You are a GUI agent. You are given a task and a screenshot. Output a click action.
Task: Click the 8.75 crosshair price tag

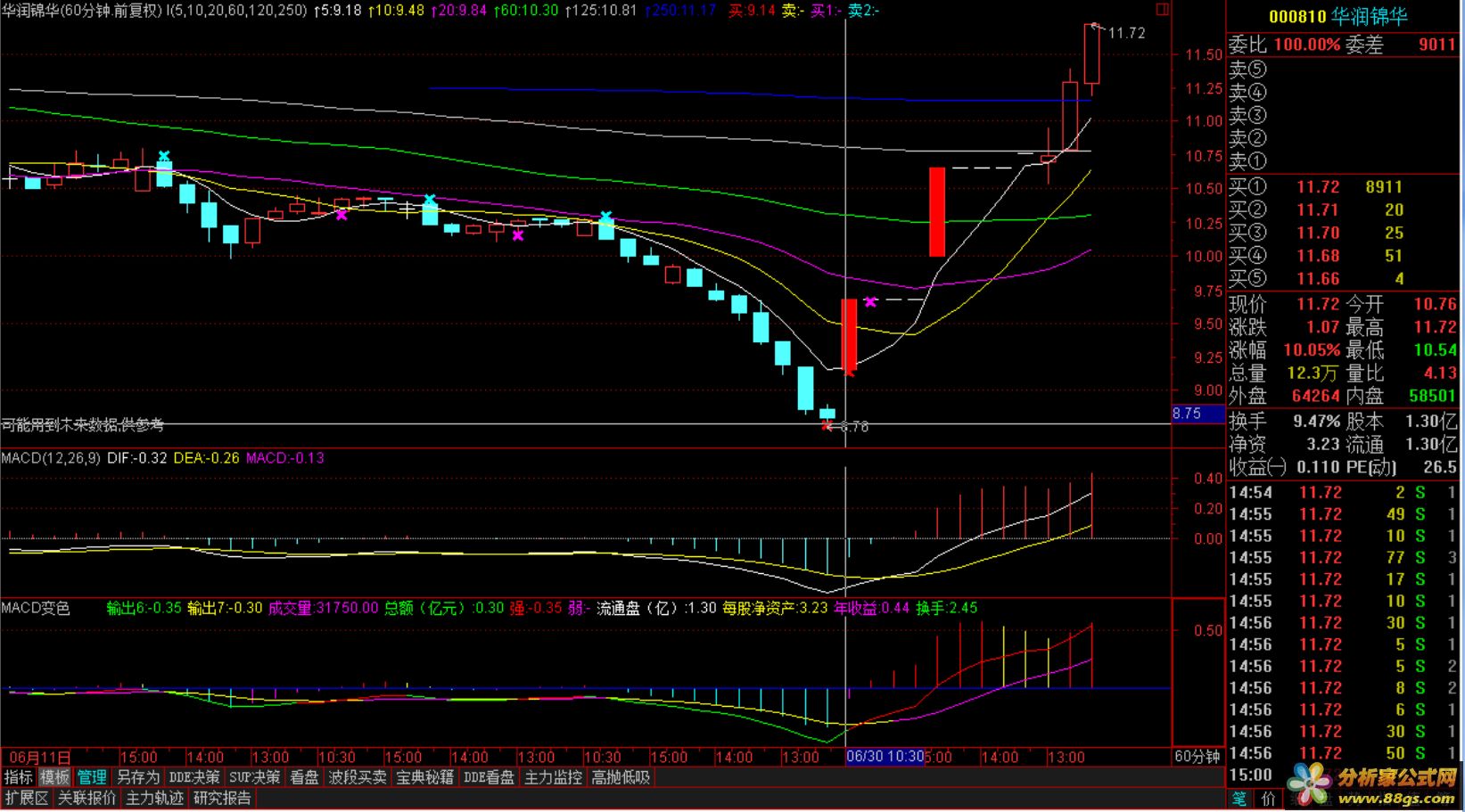click(1198, 414)
